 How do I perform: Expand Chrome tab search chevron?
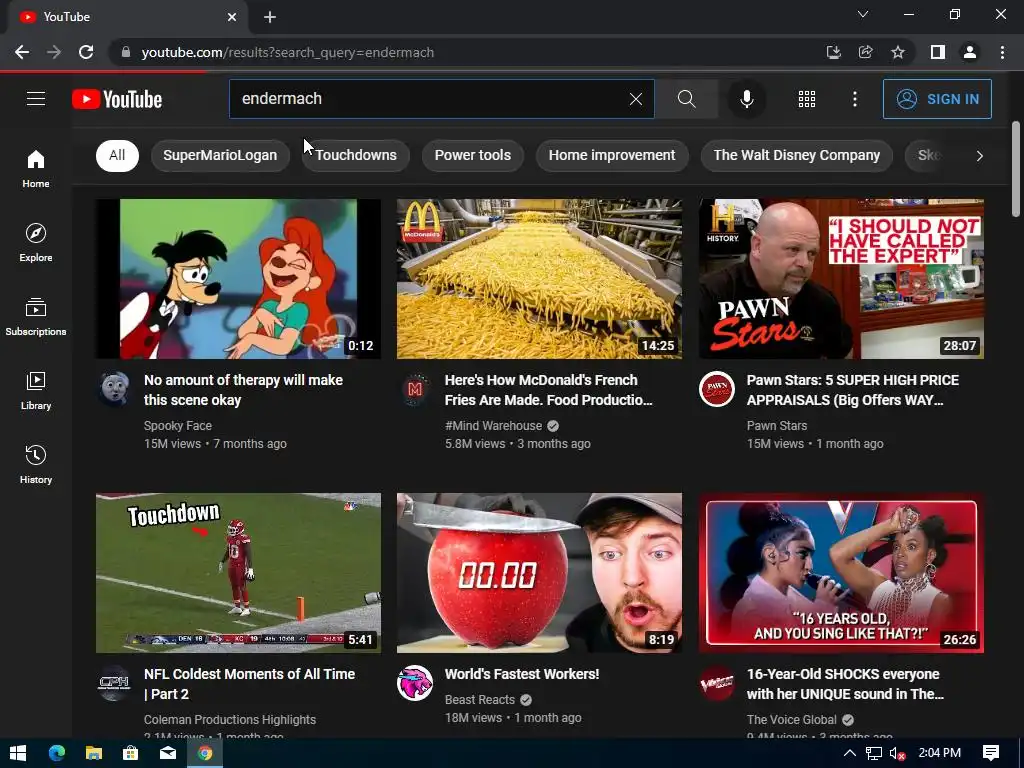coord(863,14)
